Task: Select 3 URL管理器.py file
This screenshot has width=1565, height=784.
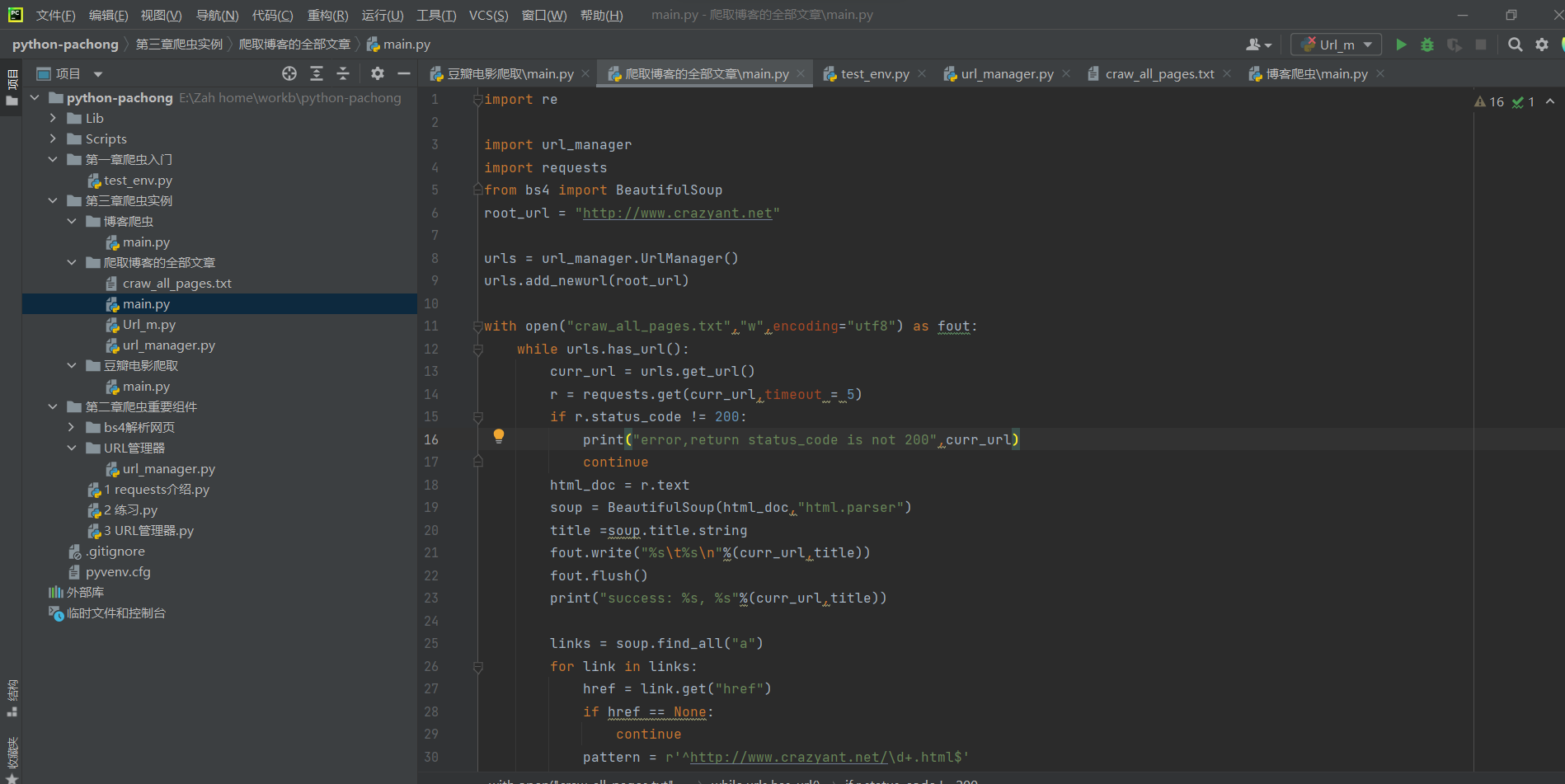Action: point(149,530)
